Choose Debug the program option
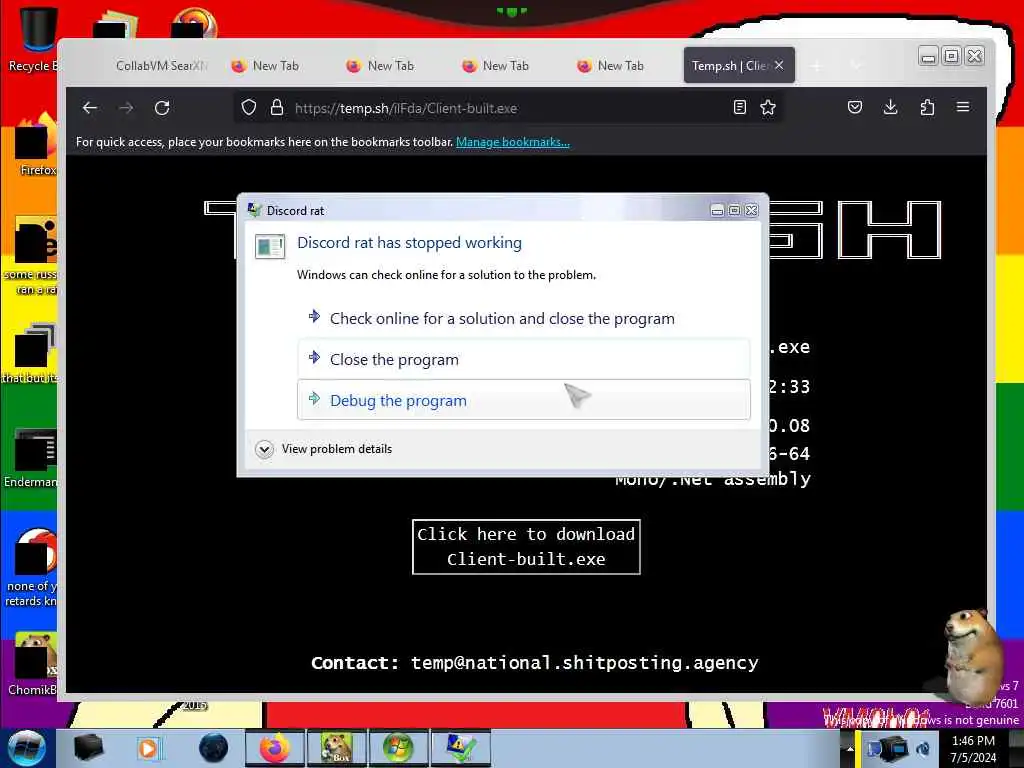Image resolution: width=1024 pixels, height=768 pixels. click(x=524, y=400)
